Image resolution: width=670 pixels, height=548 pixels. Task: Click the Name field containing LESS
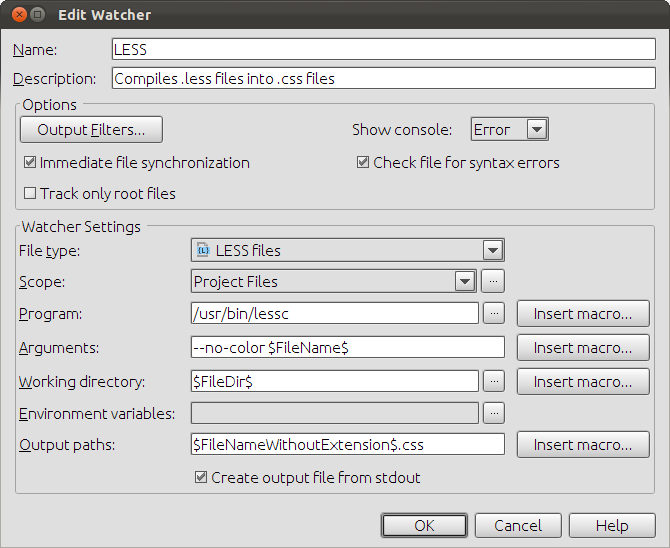[384, 49]
